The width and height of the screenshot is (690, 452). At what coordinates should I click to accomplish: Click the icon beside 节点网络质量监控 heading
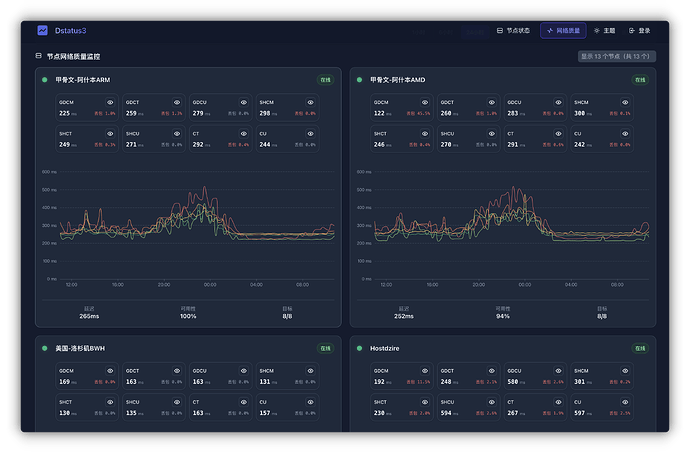click(39, 56)
